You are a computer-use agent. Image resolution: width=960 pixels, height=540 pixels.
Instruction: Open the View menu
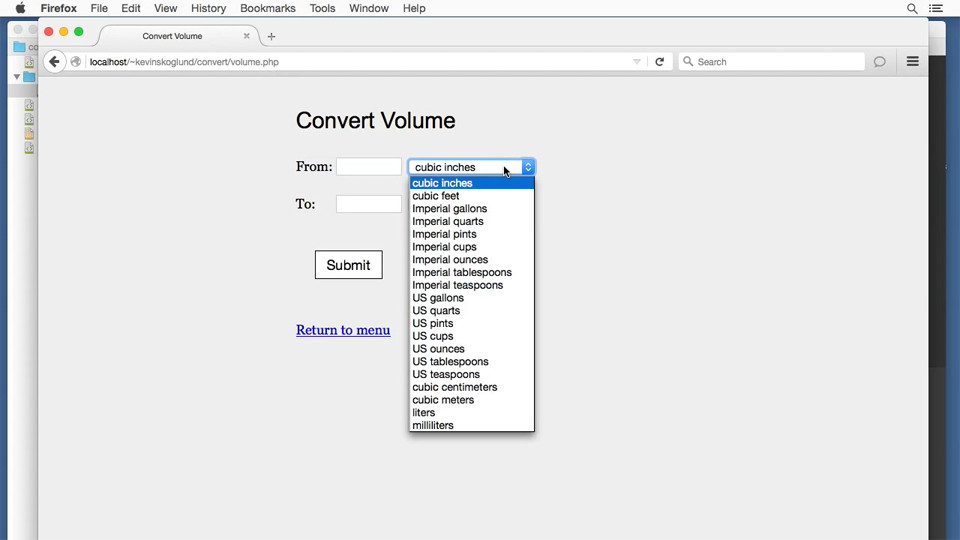(165, 9)
